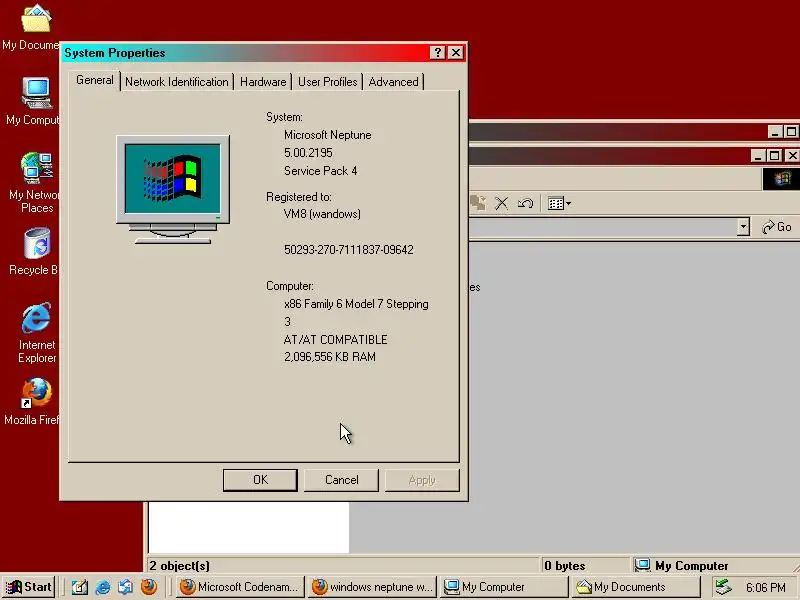Switch to the Hardware tab

[263, 82]
